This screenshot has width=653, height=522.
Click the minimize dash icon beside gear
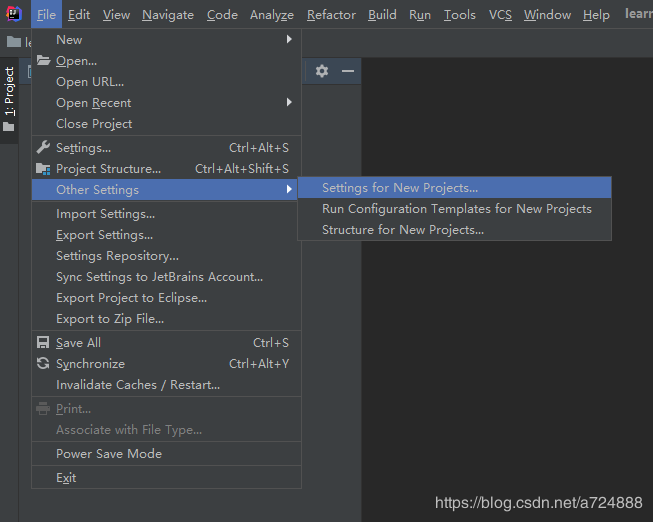click(348, 71)
